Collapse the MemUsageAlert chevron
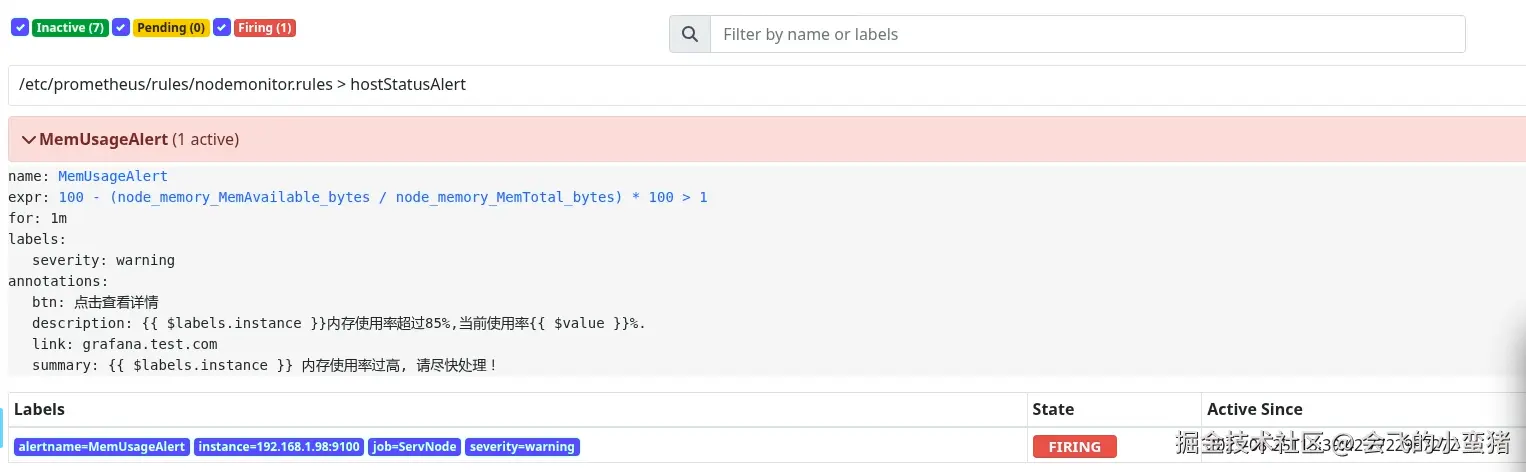The image size is (1526, 472). (28, 140)
